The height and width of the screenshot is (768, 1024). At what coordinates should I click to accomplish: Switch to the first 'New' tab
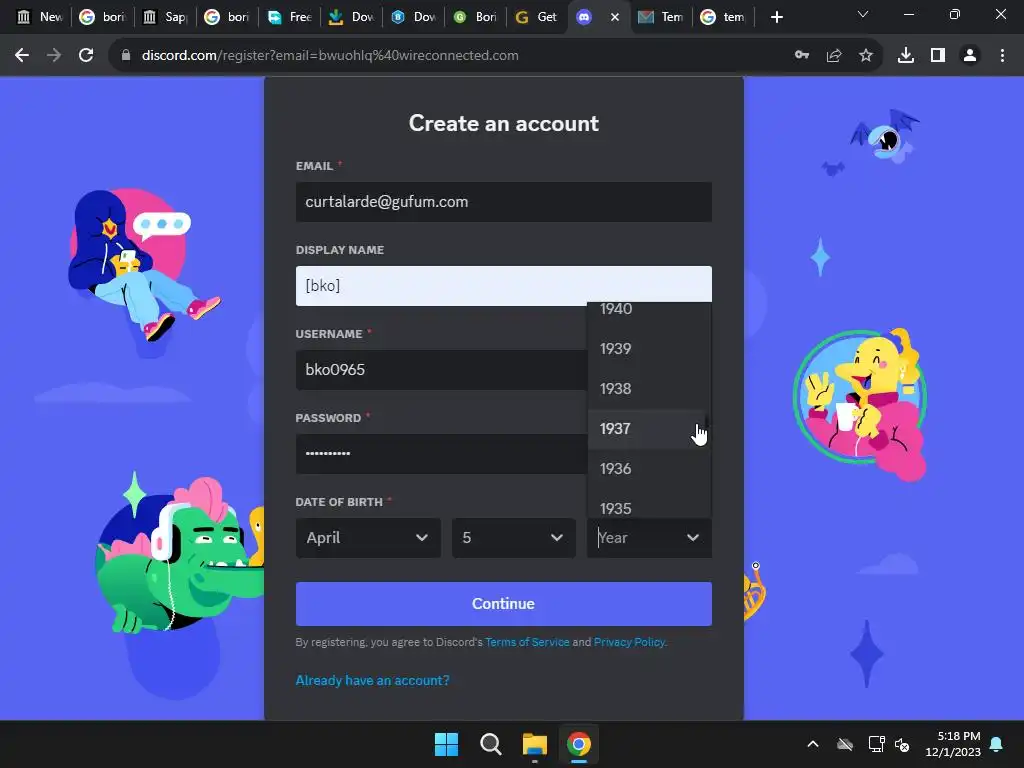pyautogui.click(x=39, y=17)
